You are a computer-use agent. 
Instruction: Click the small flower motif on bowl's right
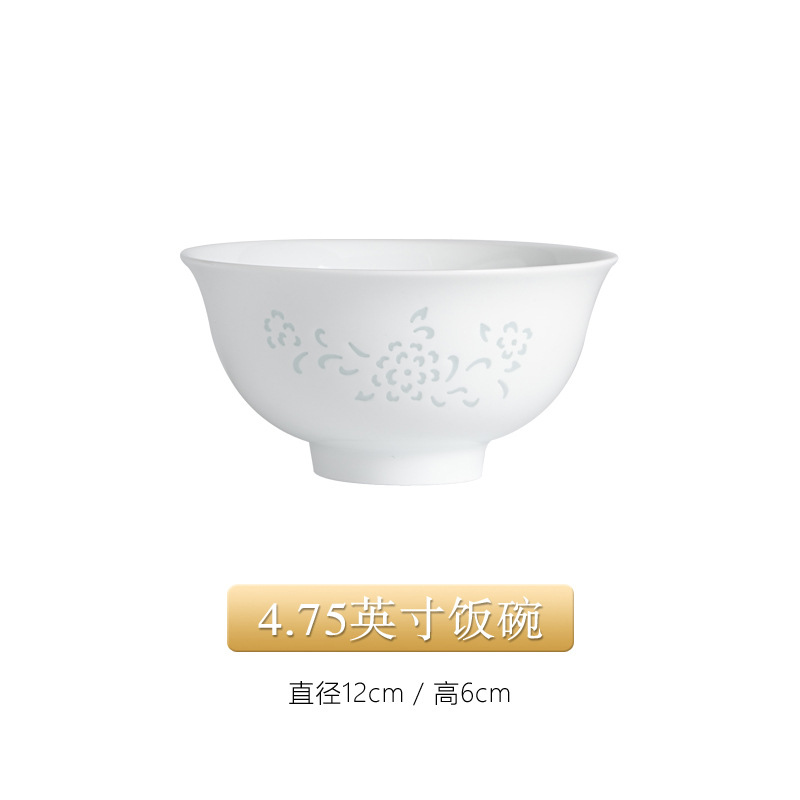pos(514,339)
